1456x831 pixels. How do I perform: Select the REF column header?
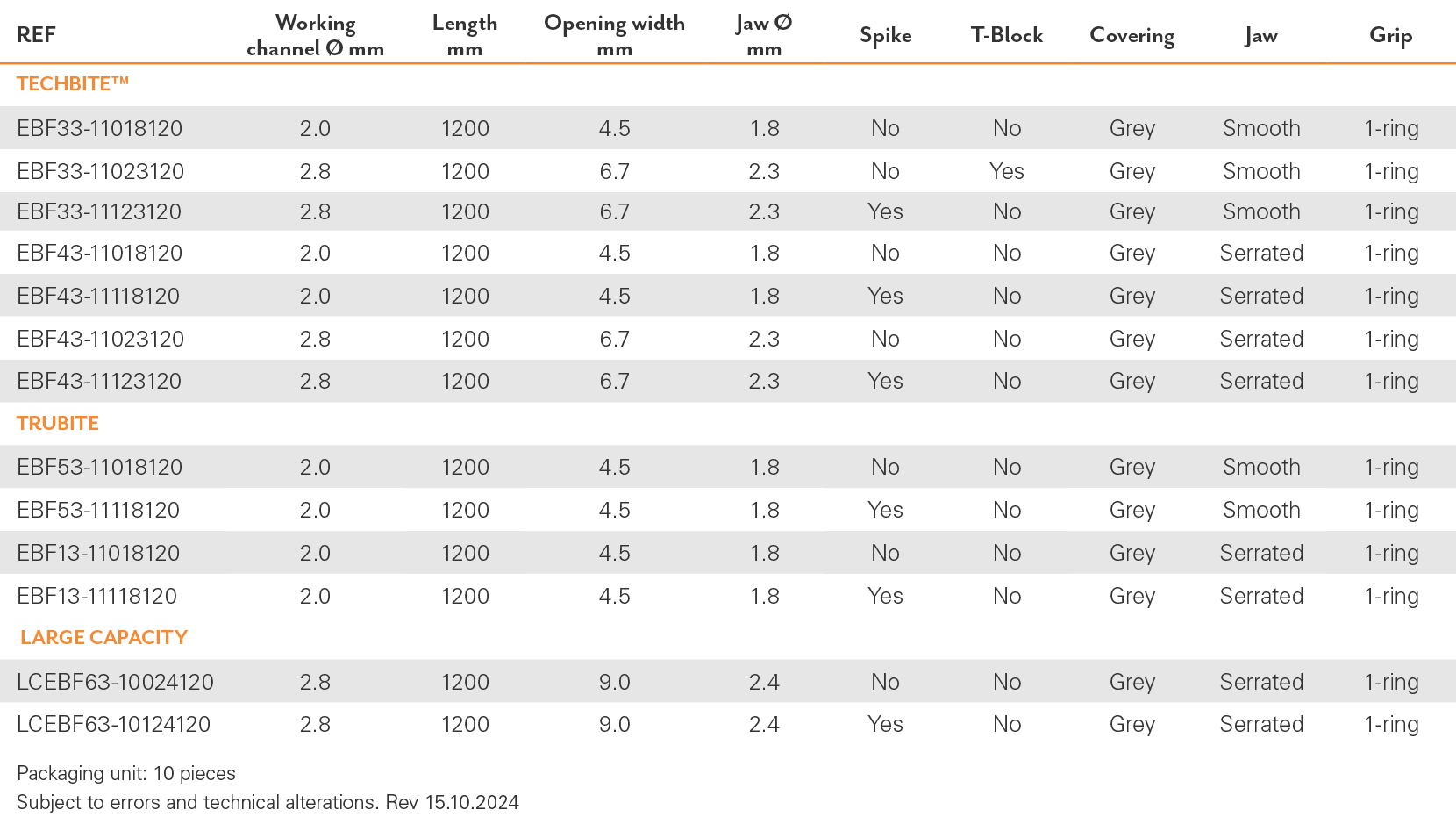[x=36, y=35]
